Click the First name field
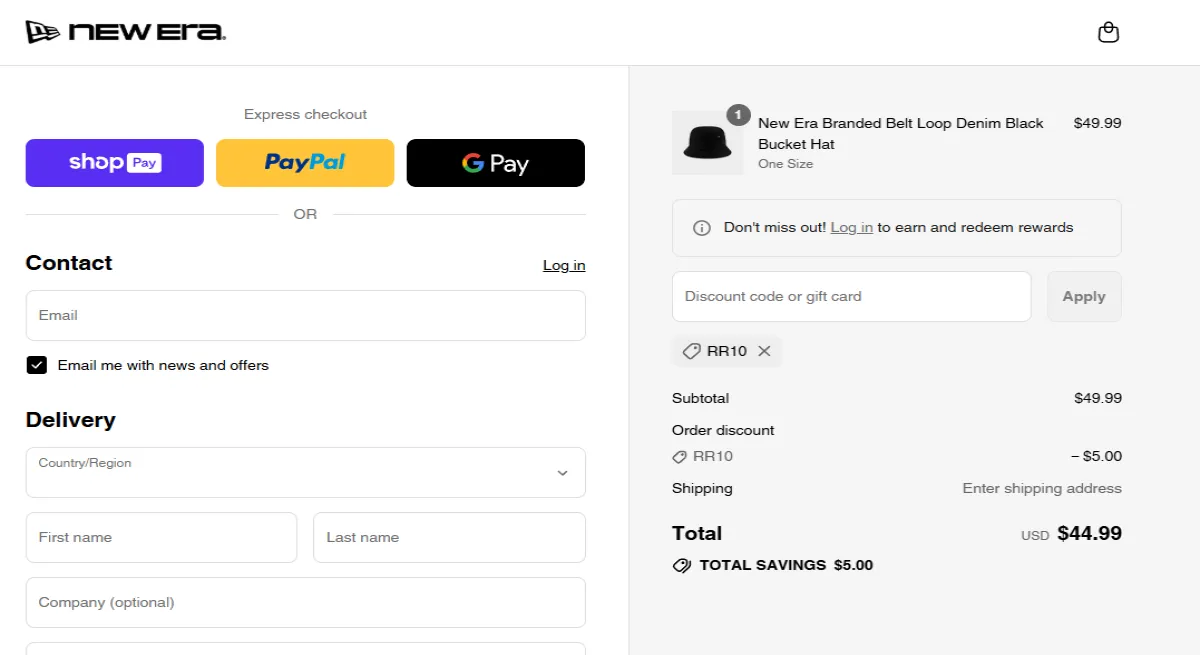Image resolution: width=1200 pixels, height=655 pixels. pos(162,538)
